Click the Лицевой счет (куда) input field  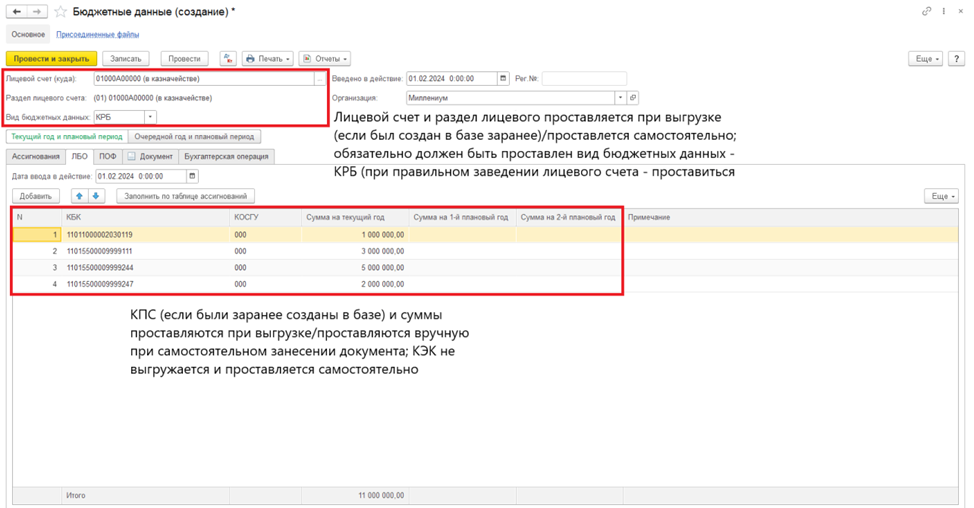point(204,79)
